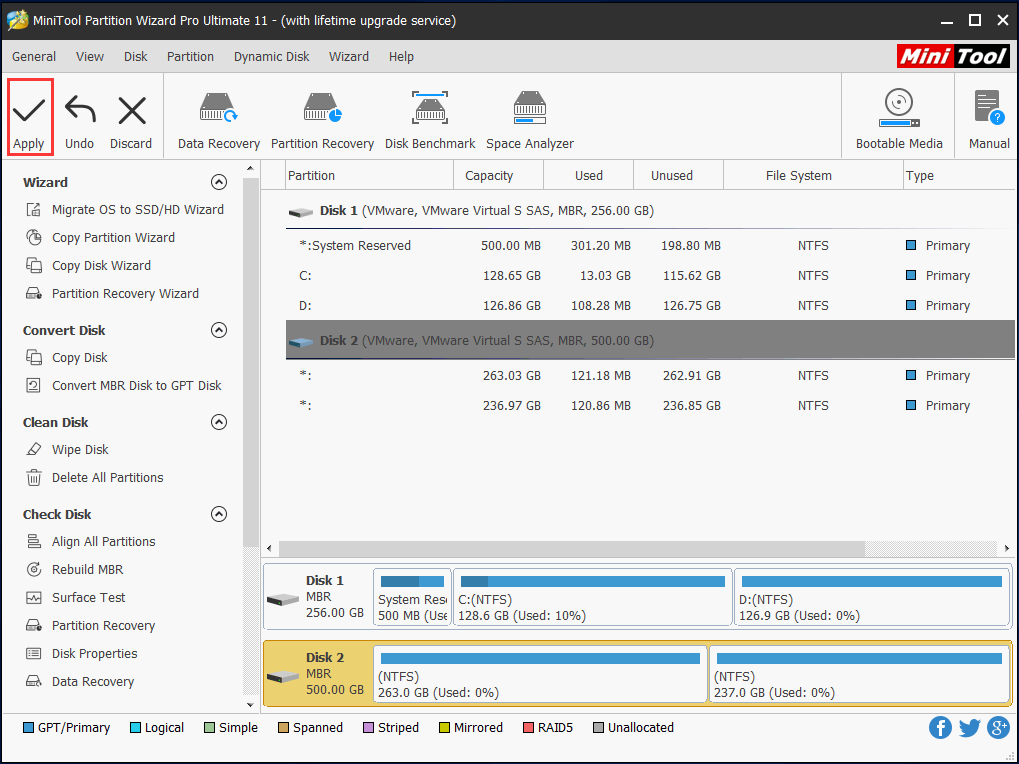Click Migrate OS to SSD/HD Wizard
The image size is (1019, 764).
pyautogui.click(x=137, y=210)
